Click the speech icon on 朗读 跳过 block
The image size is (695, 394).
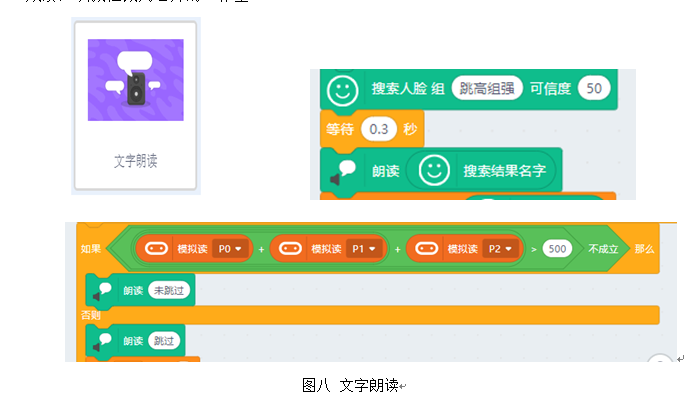(102, 342)
